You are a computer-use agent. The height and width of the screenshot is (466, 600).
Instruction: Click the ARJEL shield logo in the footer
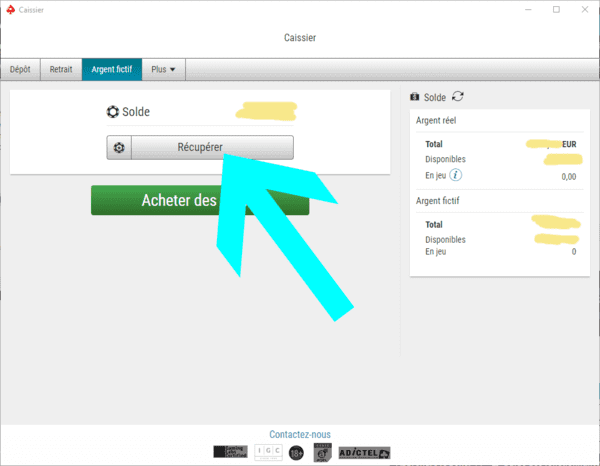click(x=322, y=453)
